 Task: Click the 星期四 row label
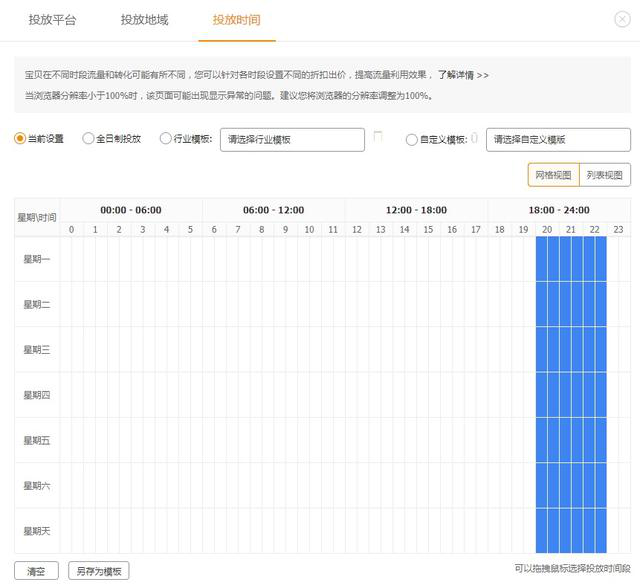(x=37, y=395)
